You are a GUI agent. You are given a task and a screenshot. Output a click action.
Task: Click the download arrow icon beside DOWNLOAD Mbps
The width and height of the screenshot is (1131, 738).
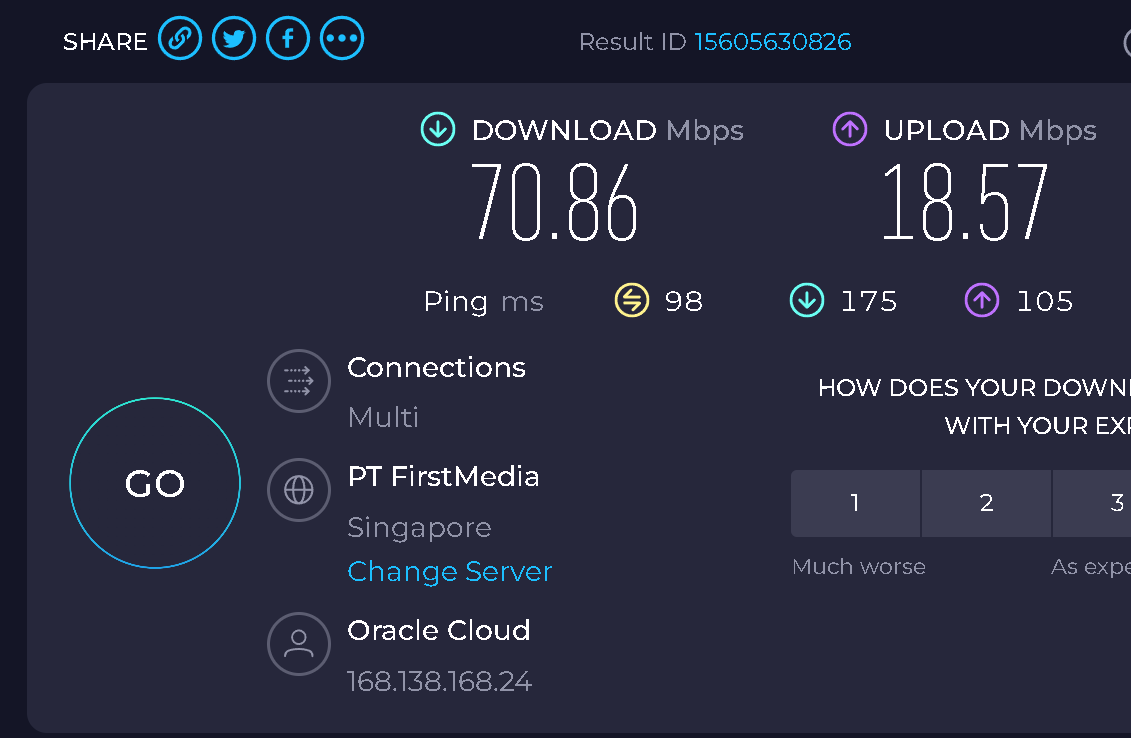(x=438, y=129)
